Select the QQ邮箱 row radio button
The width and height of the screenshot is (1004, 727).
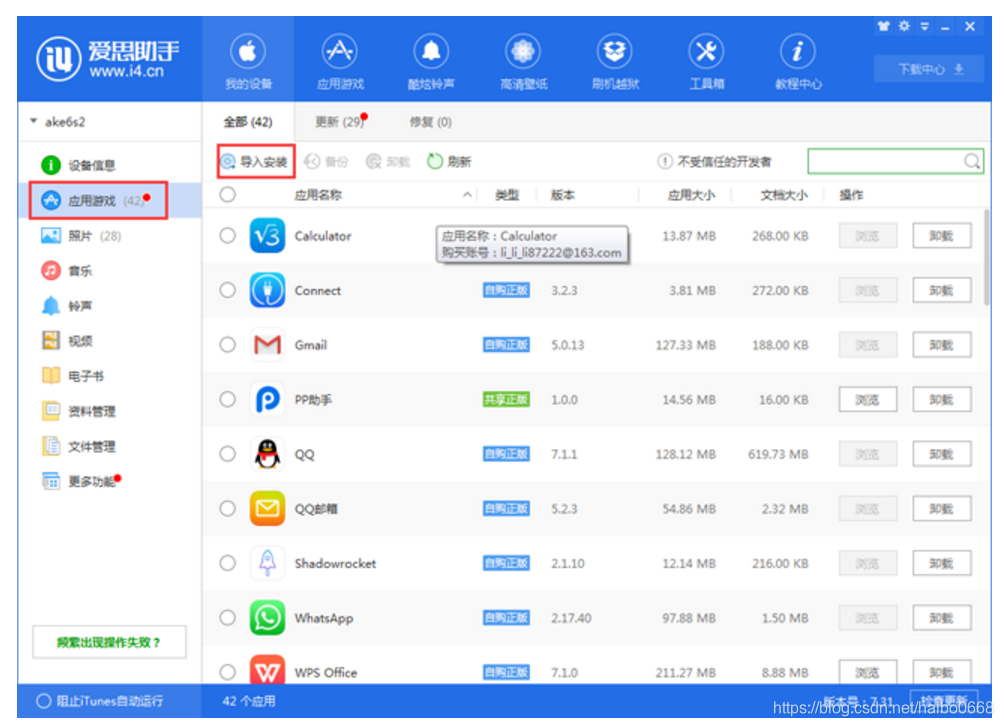pos(227,509)
